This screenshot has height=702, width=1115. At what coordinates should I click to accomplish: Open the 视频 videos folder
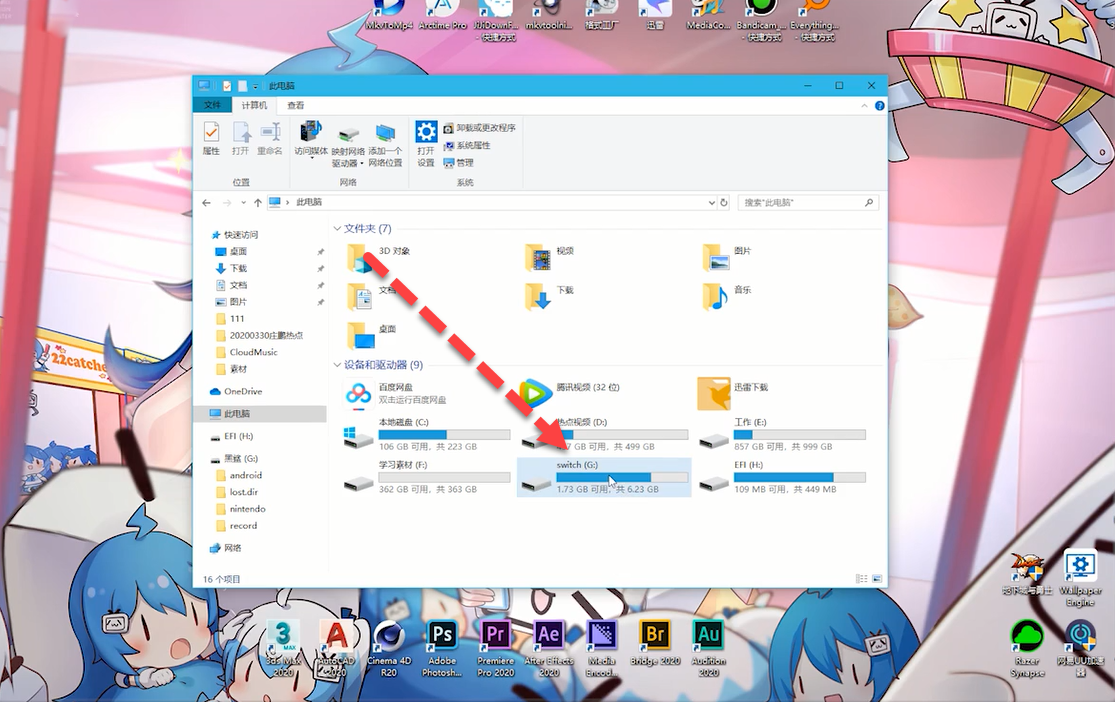pyautogui.click(x=550, y=257)
